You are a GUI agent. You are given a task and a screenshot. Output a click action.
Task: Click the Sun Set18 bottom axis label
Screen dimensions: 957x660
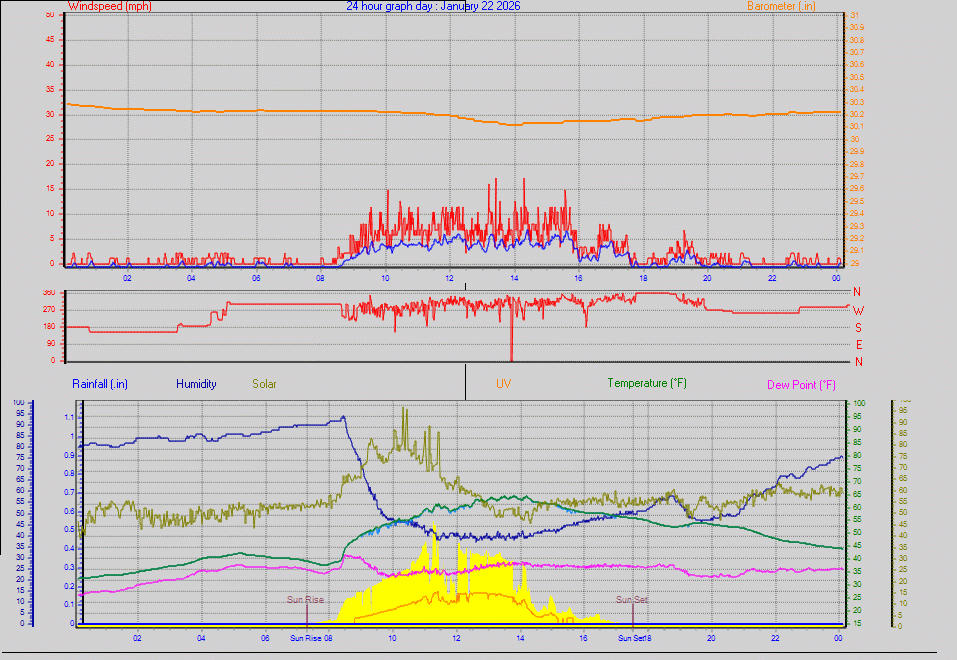[636, 637]
